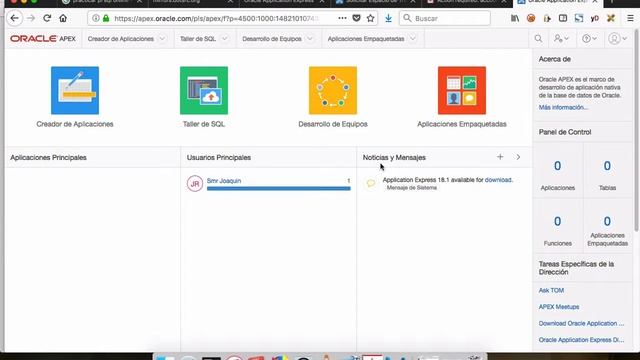640x360 pixels.
Task: Open the Taller de SQL green icon
Action: tap(204, 90)
